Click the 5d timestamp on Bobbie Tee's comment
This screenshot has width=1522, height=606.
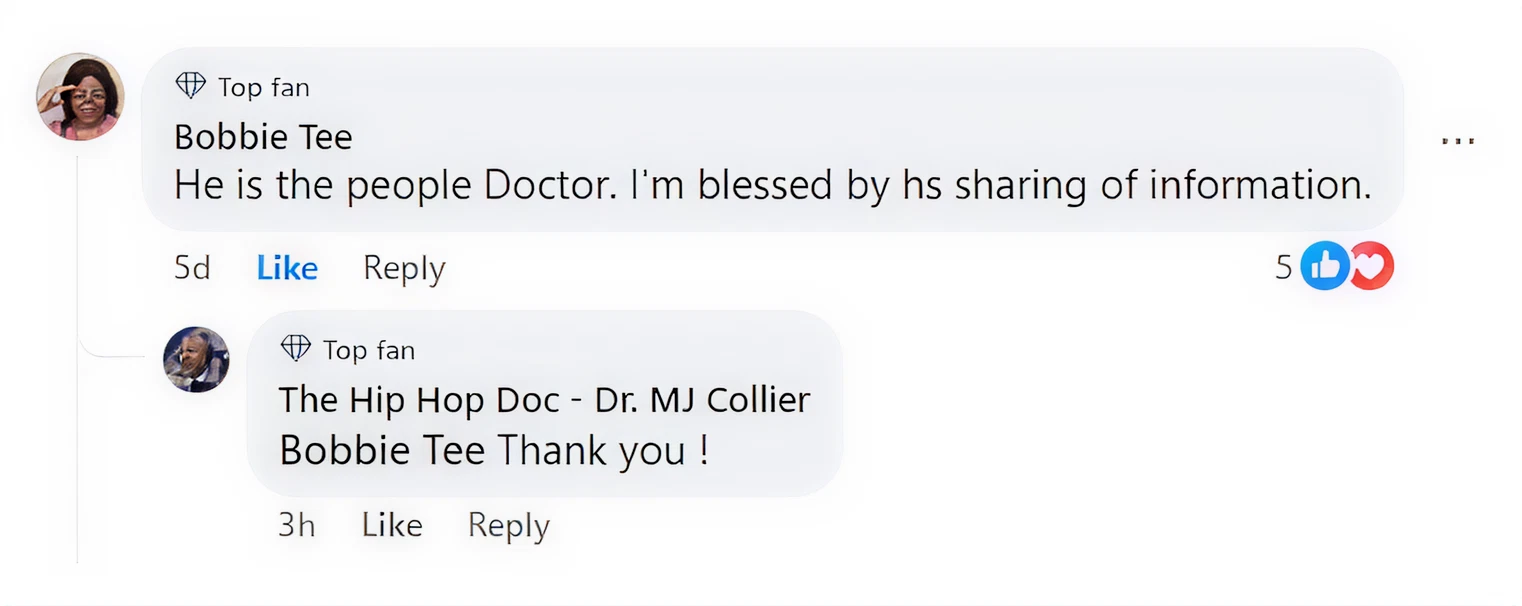coord(192,268)
